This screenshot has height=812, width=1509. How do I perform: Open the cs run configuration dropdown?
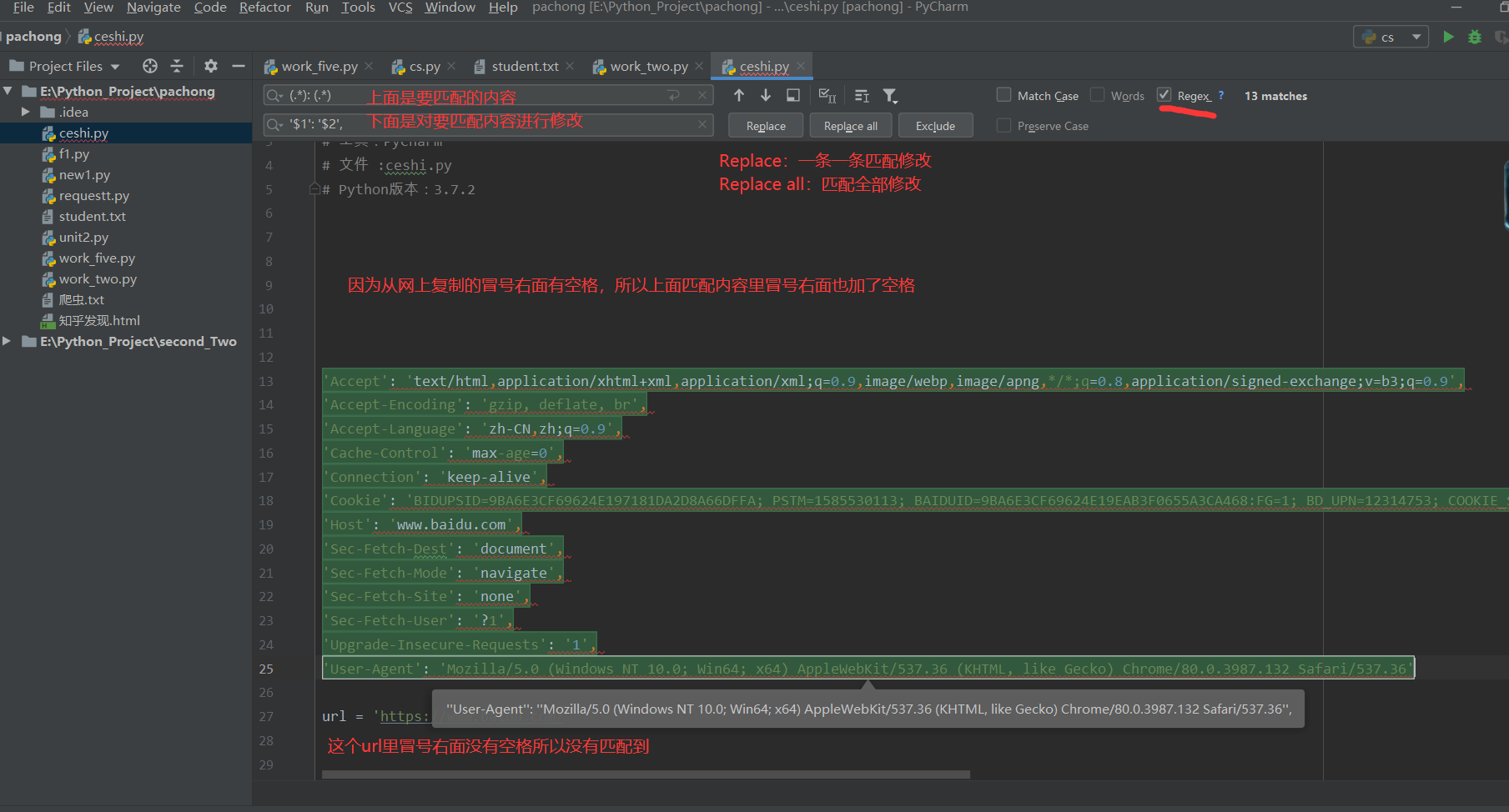(1416, 37)
